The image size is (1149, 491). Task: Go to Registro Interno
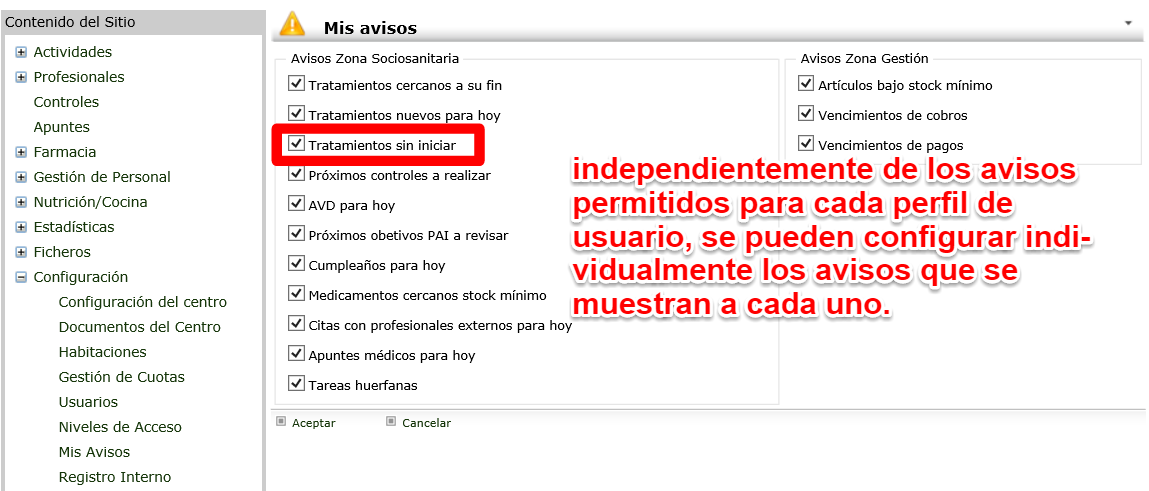114,477
